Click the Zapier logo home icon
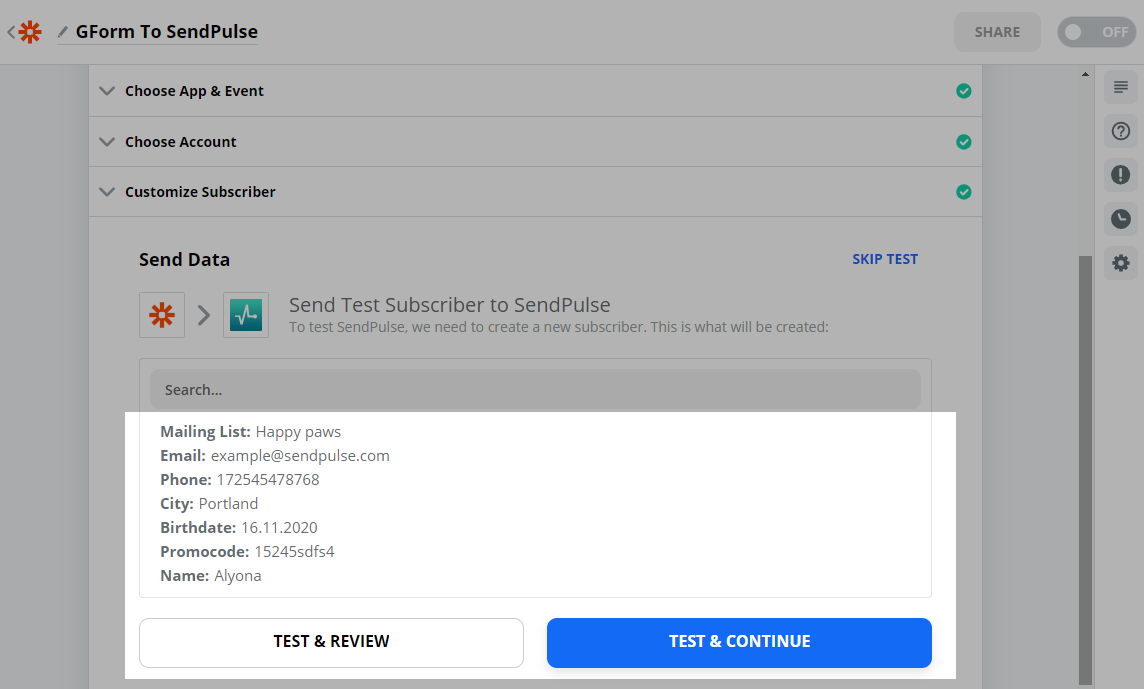The width and height of the screenshot is (1144, 689). [x=30, y=32]
